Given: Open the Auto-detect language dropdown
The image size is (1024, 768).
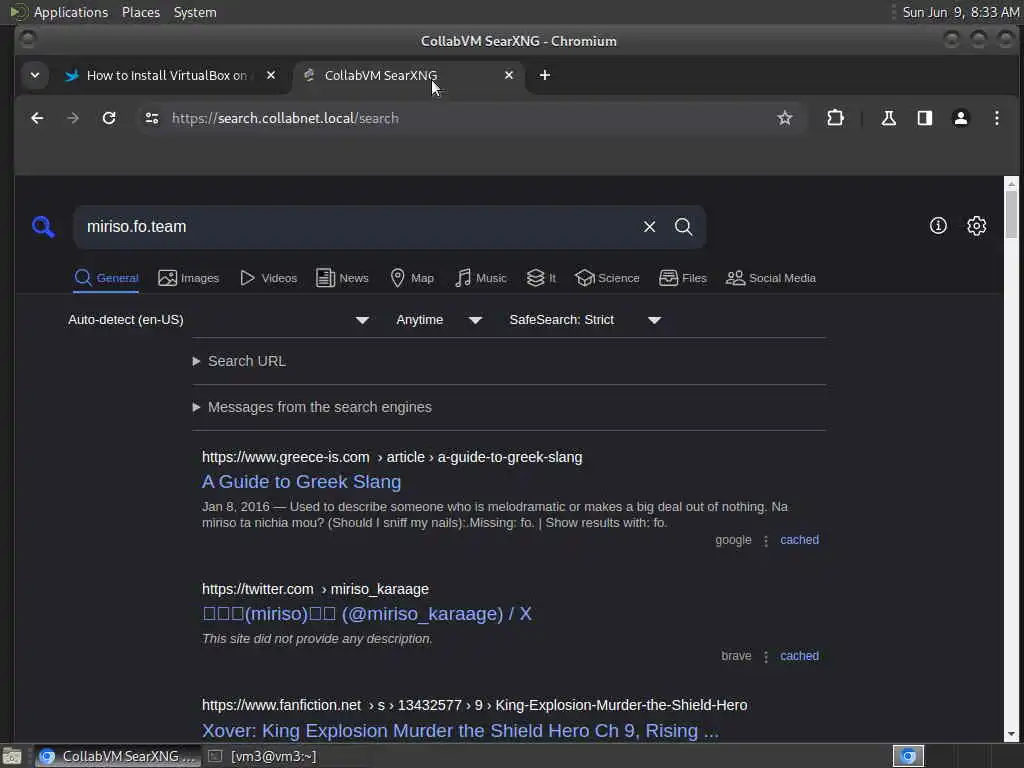Looking at the screenshot, I should (219, 320).
